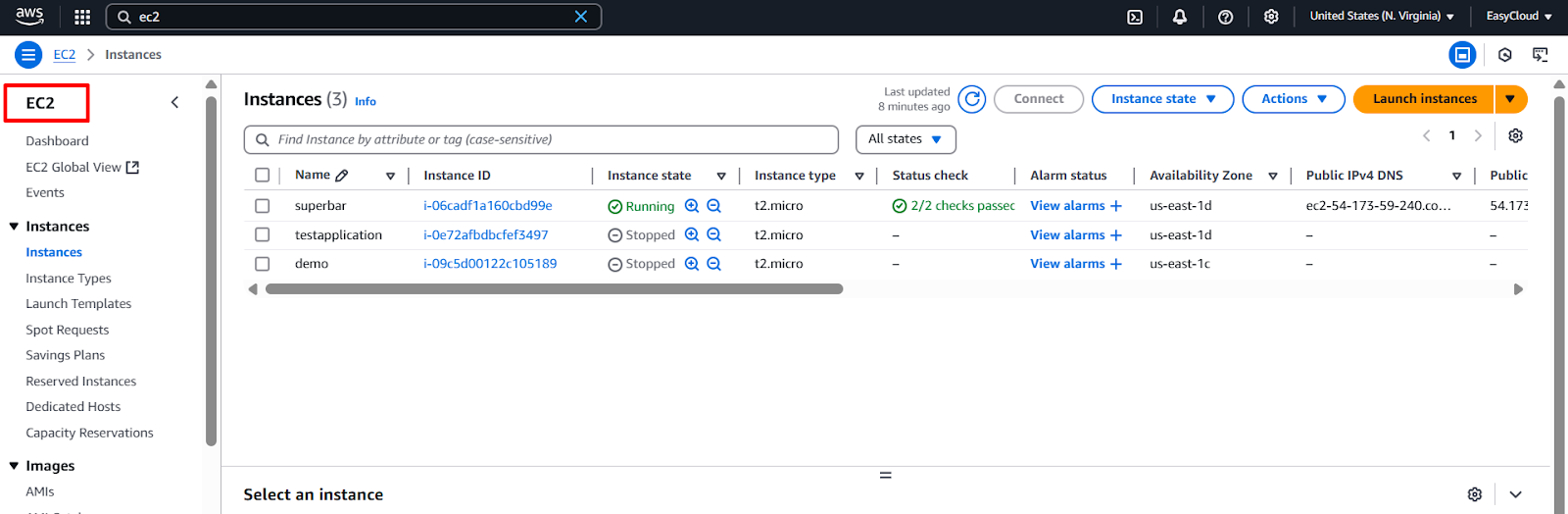Image resolution: width=1568 pixels, height=514 pixels.
Task: Click the blue panel layout icon
Action: point(1462,55)
